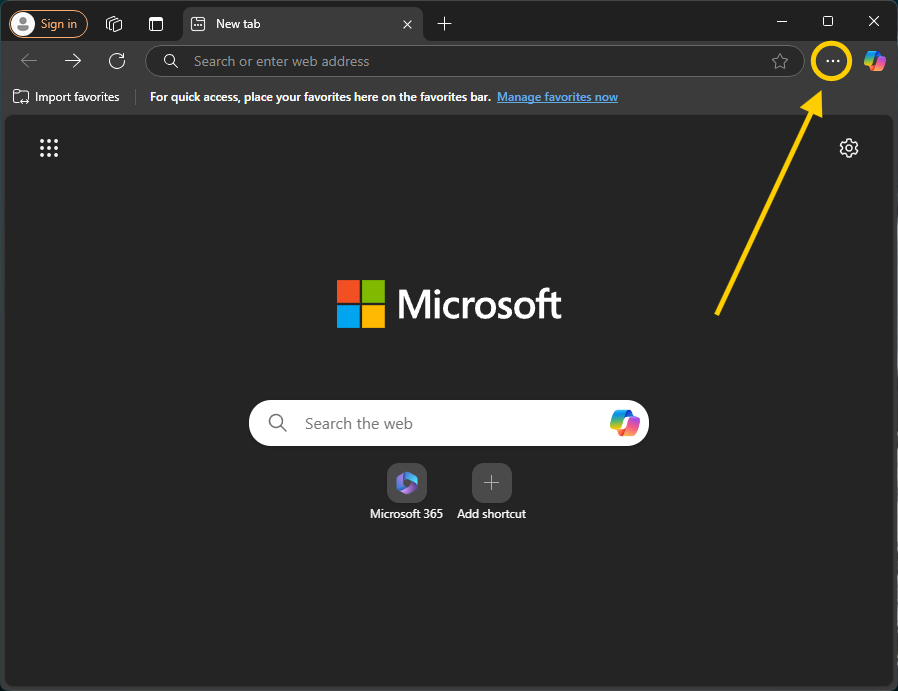Go back to the previous page

pyautogui.click(x=29, y=61)
